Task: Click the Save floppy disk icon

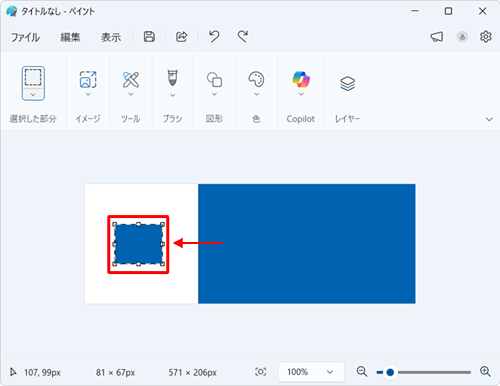Action: 149,37
